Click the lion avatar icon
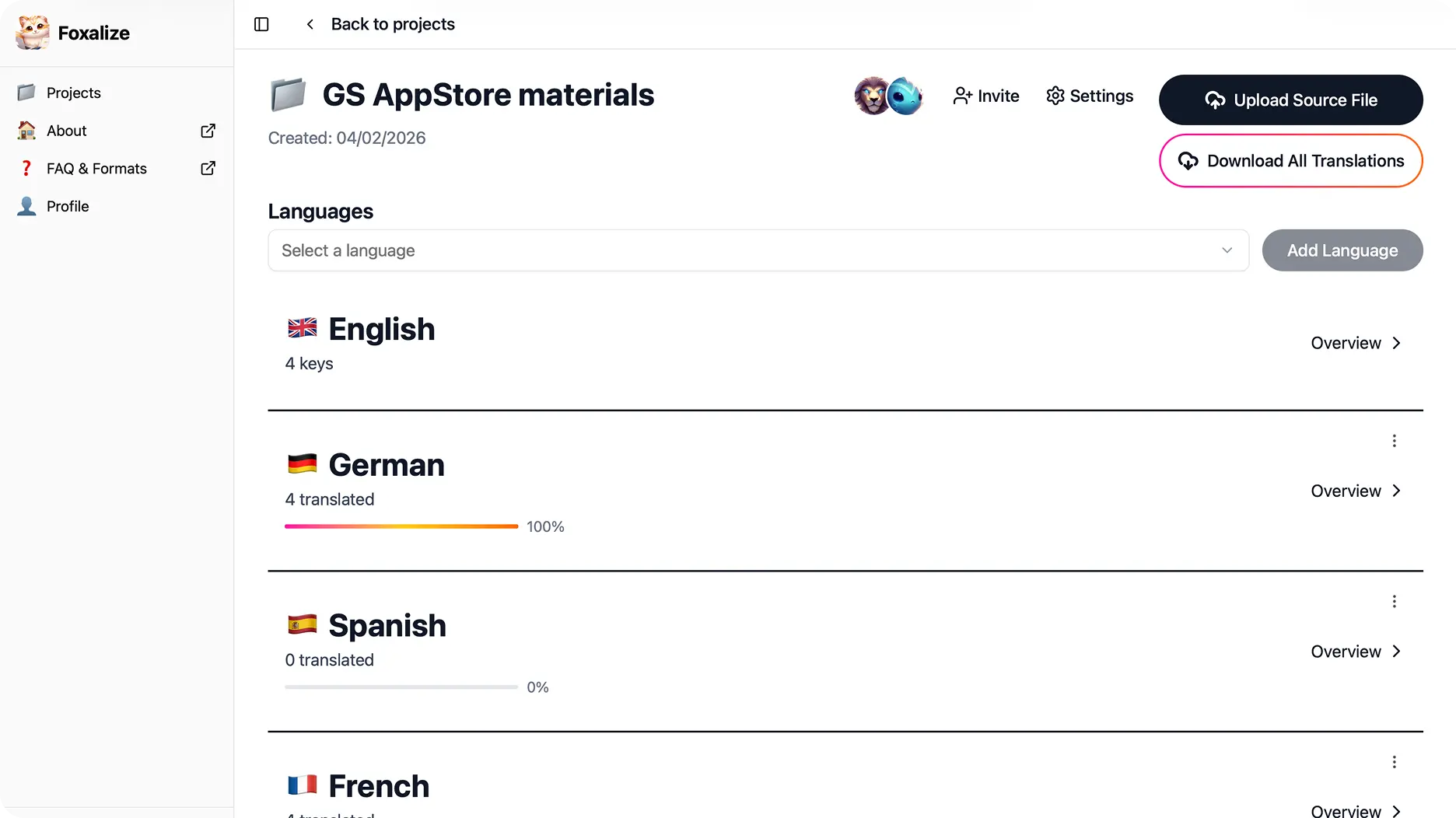This screenshot has width=1456, height=818. [x=873, y=96]
